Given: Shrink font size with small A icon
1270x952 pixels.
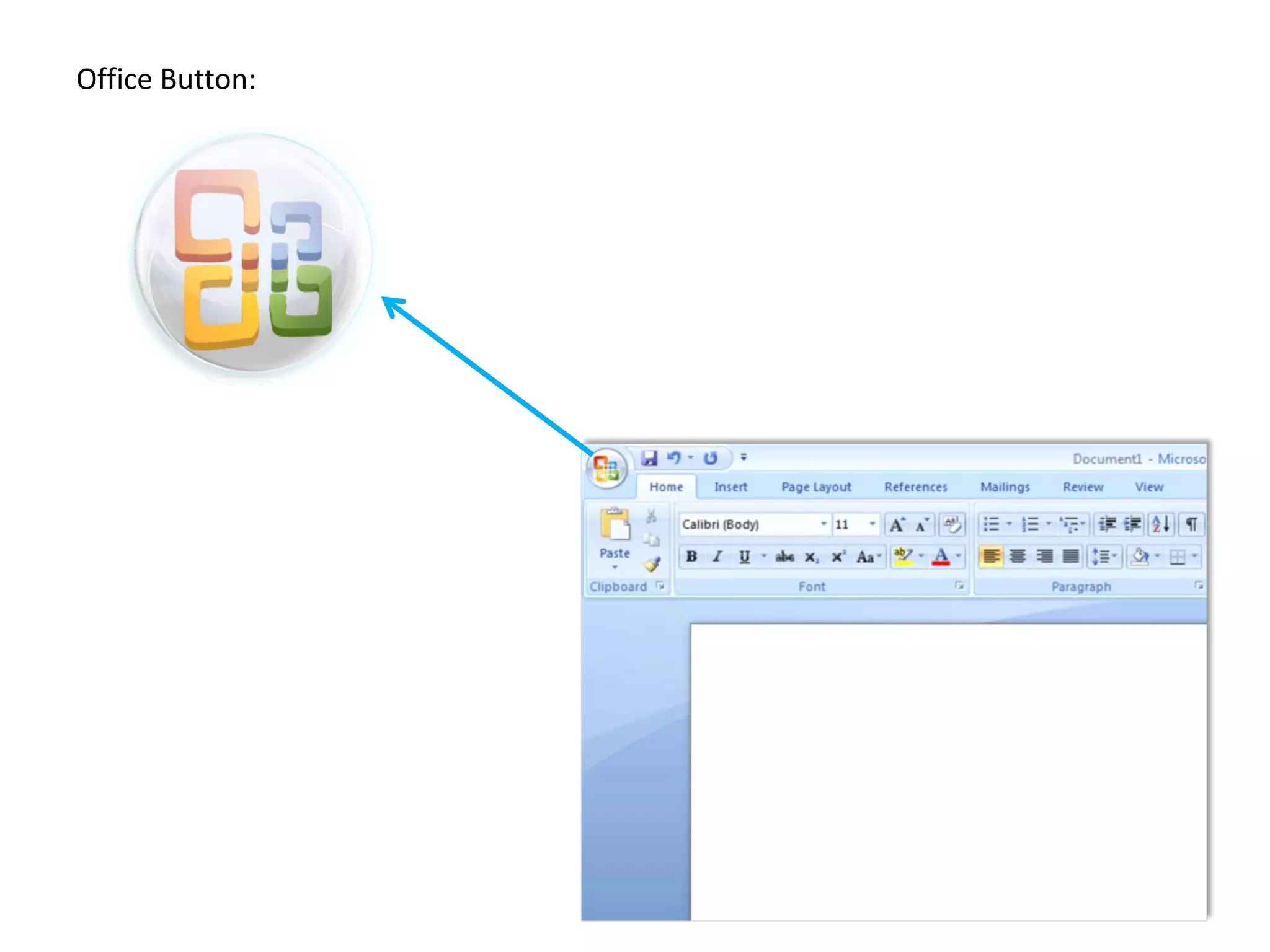Looking at the screenshot, I should [x=921, y=526].
